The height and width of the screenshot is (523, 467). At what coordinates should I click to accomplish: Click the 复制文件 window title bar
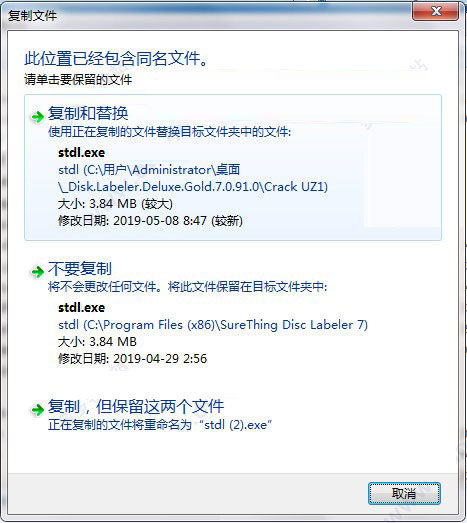pyautogui.click(x=207, y=15)
